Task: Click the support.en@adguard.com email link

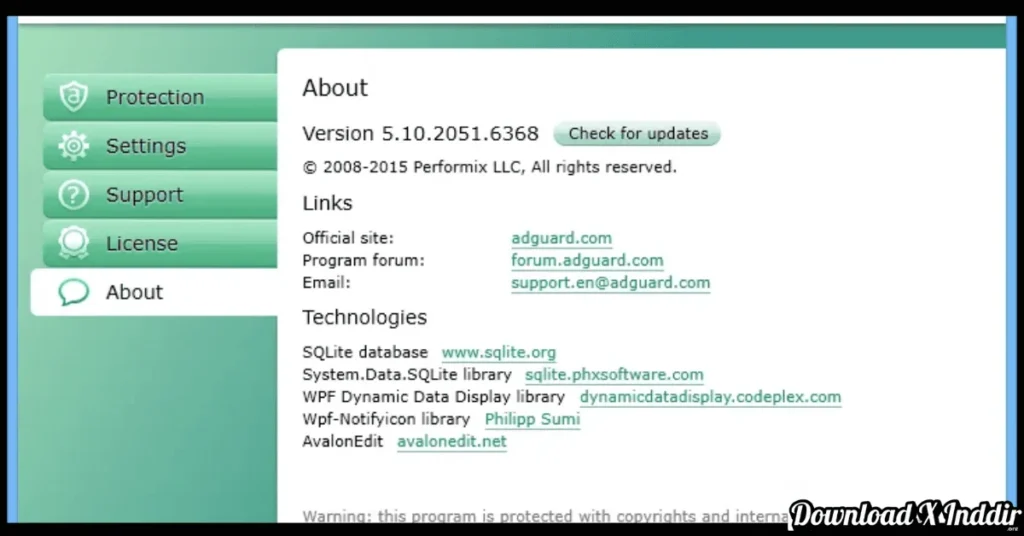Action: click(x=610, y=283)
